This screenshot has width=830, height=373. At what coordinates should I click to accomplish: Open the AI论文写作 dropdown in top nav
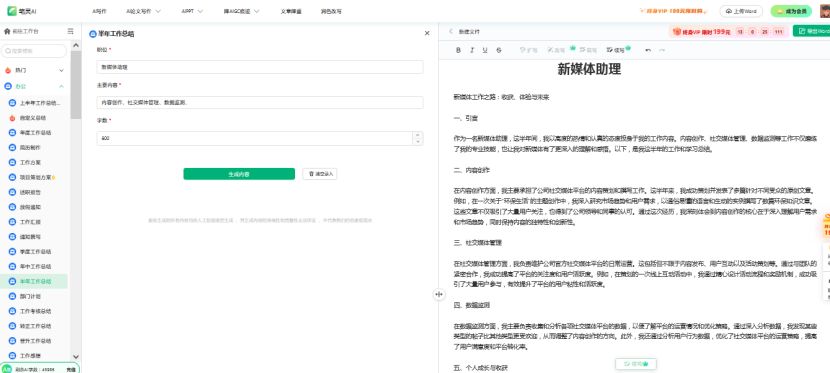(x=143, y=11)
